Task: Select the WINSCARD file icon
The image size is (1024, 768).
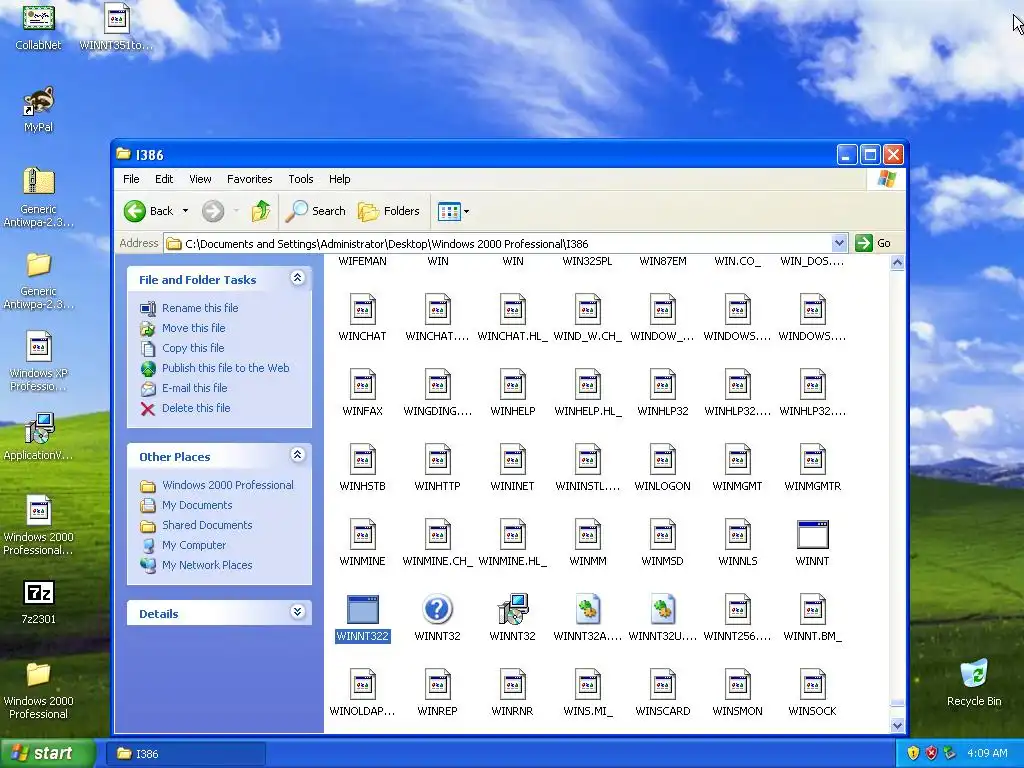Action: [x=663, y=685]
